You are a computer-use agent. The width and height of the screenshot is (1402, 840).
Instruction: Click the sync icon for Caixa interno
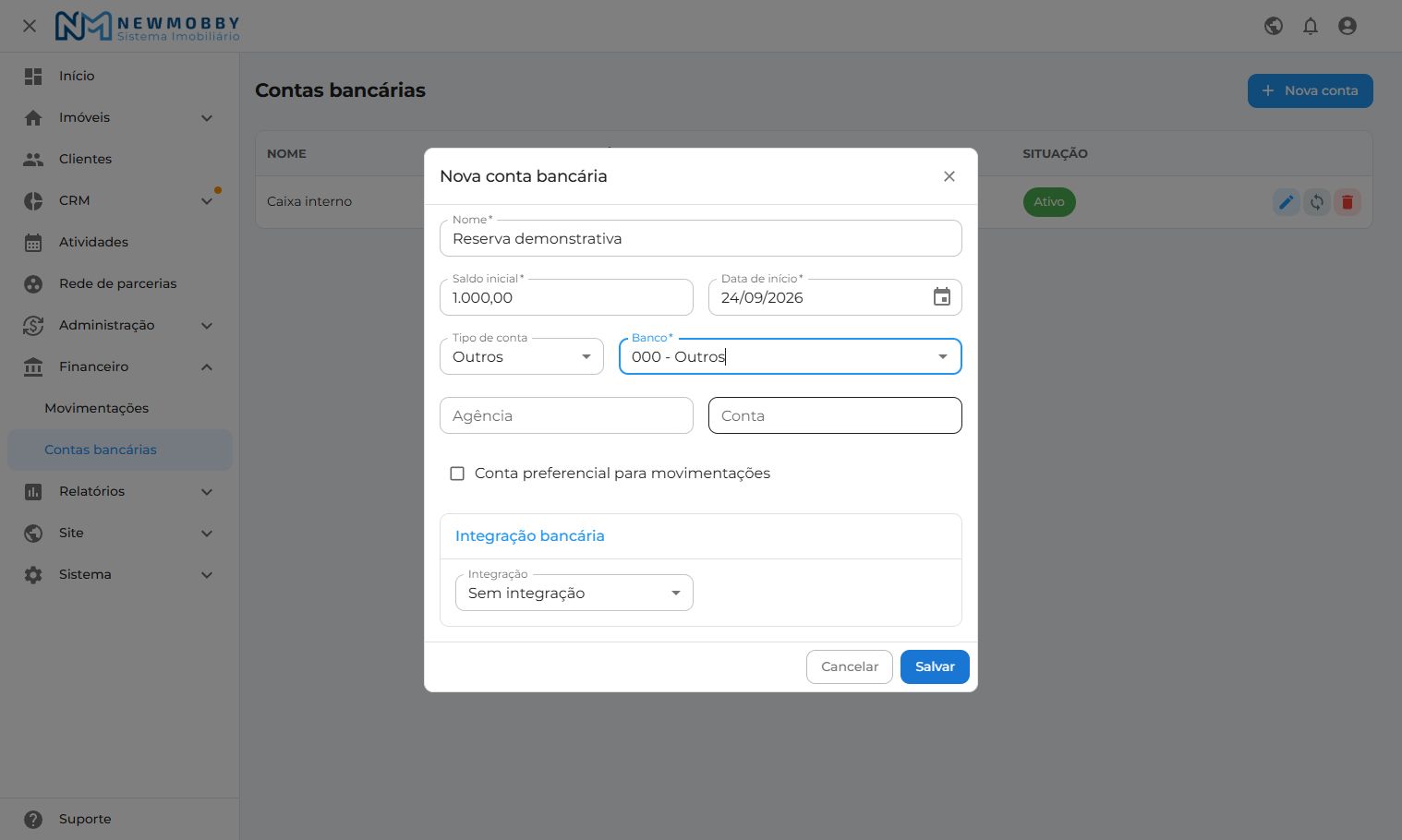tap(1317, 202)
